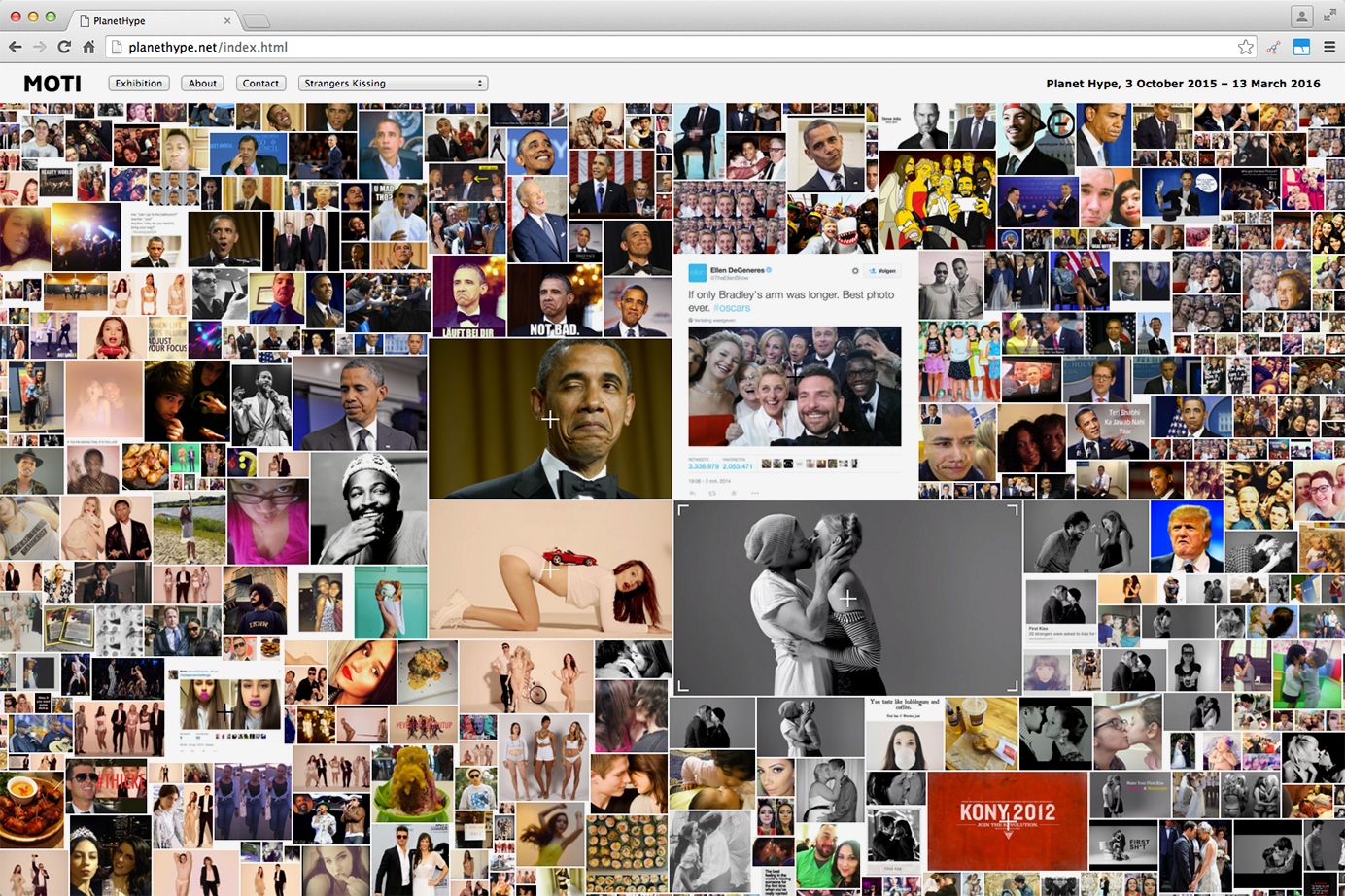Open the Strangers Kissing dropdown
1345x896 pixels.
pos(393,84)
